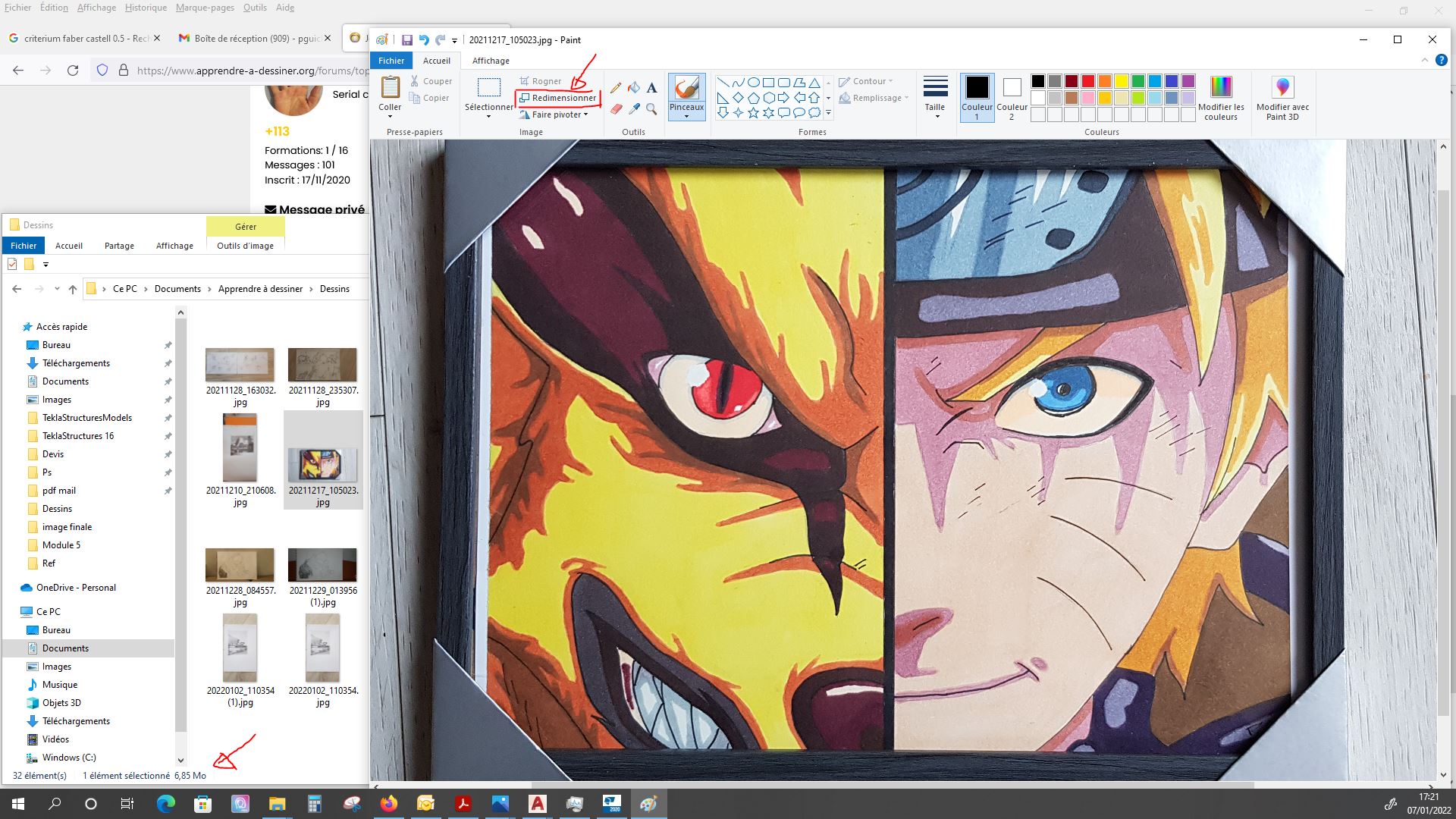
Task: Open the Contour dropdown
Action: point(865,81)
